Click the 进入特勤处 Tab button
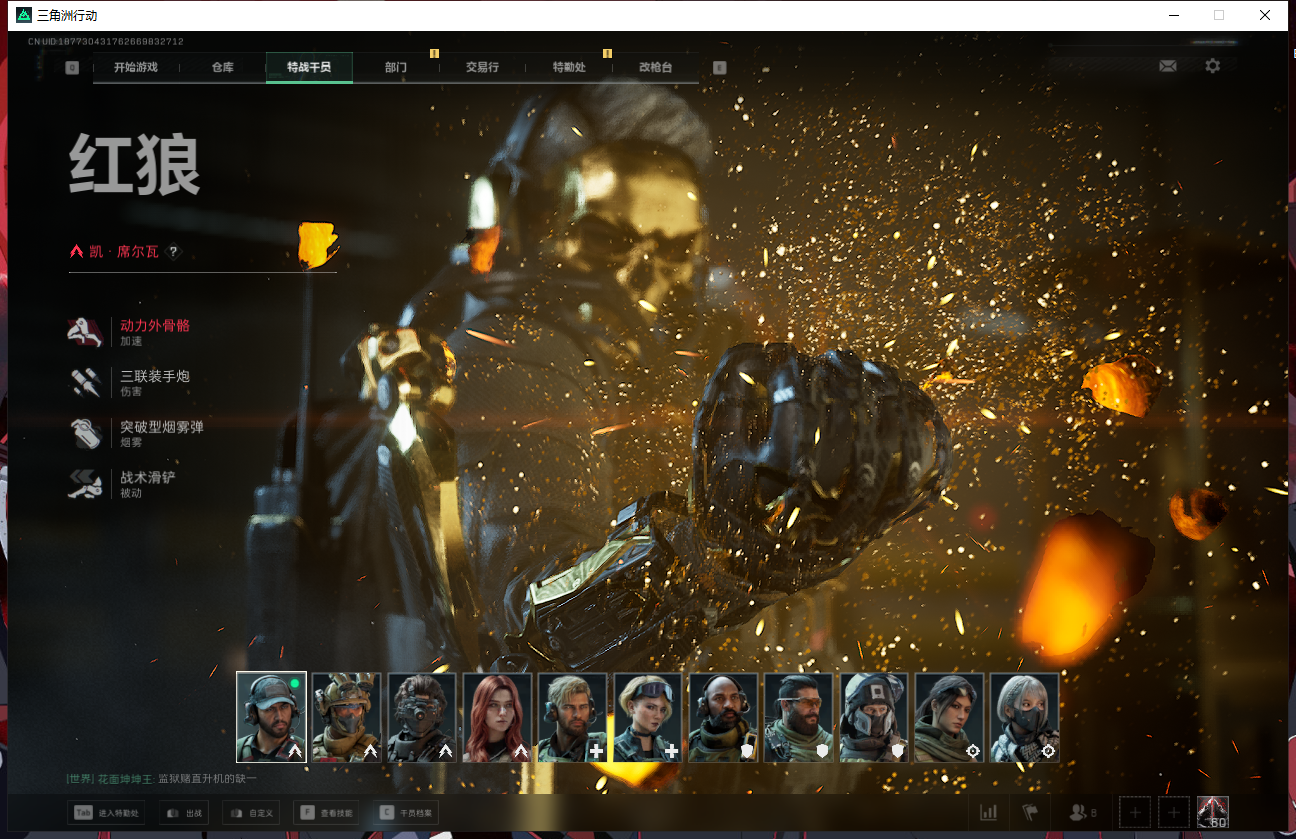This screenshot has width=1296, height=839. (x=106, y=813)
